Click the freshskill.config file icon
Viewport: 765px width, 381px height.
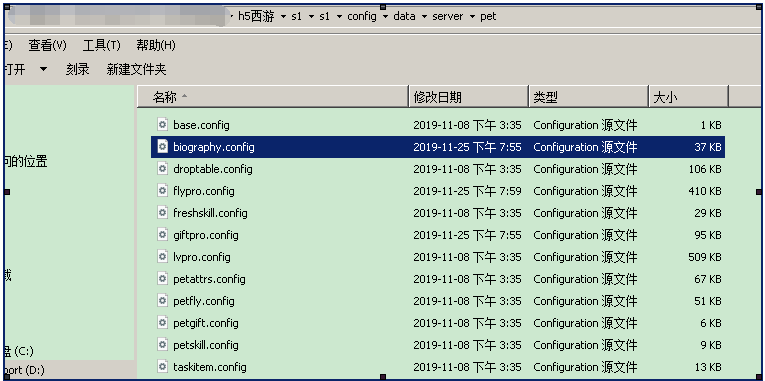coord(162,212)
